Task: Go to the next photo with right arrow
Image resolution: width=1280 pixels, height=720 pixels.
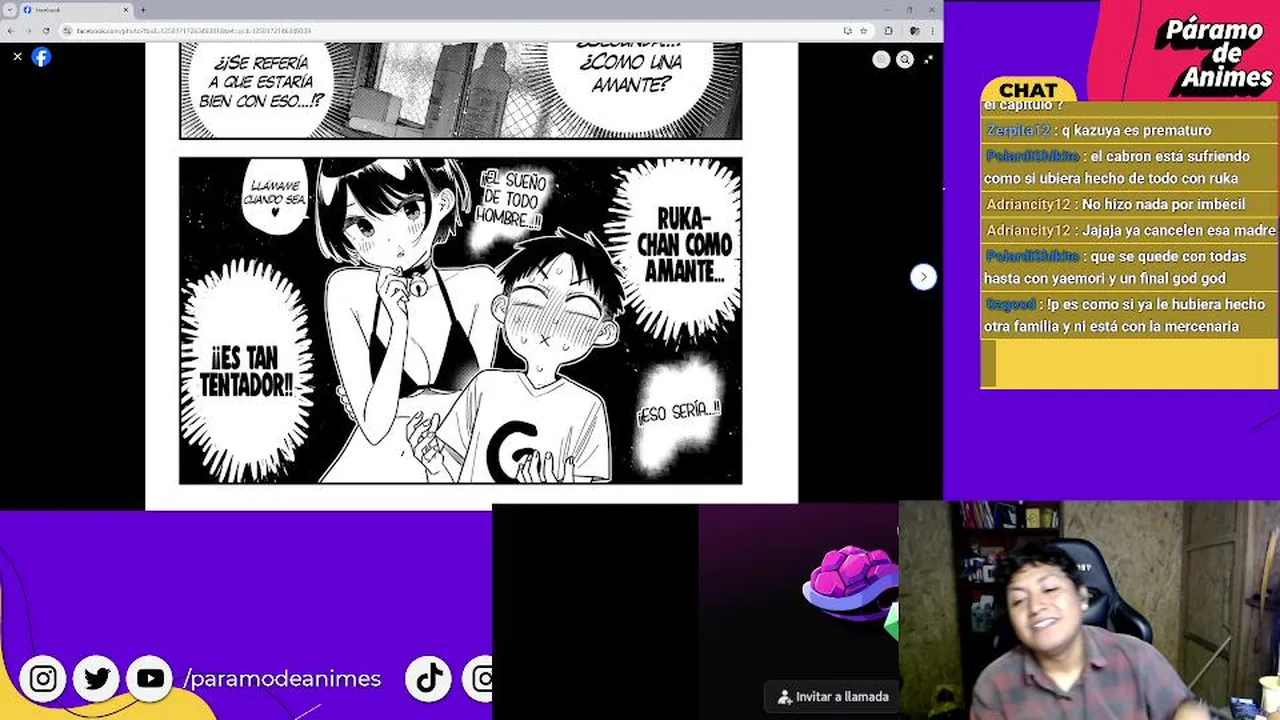Action: [923, 277]
